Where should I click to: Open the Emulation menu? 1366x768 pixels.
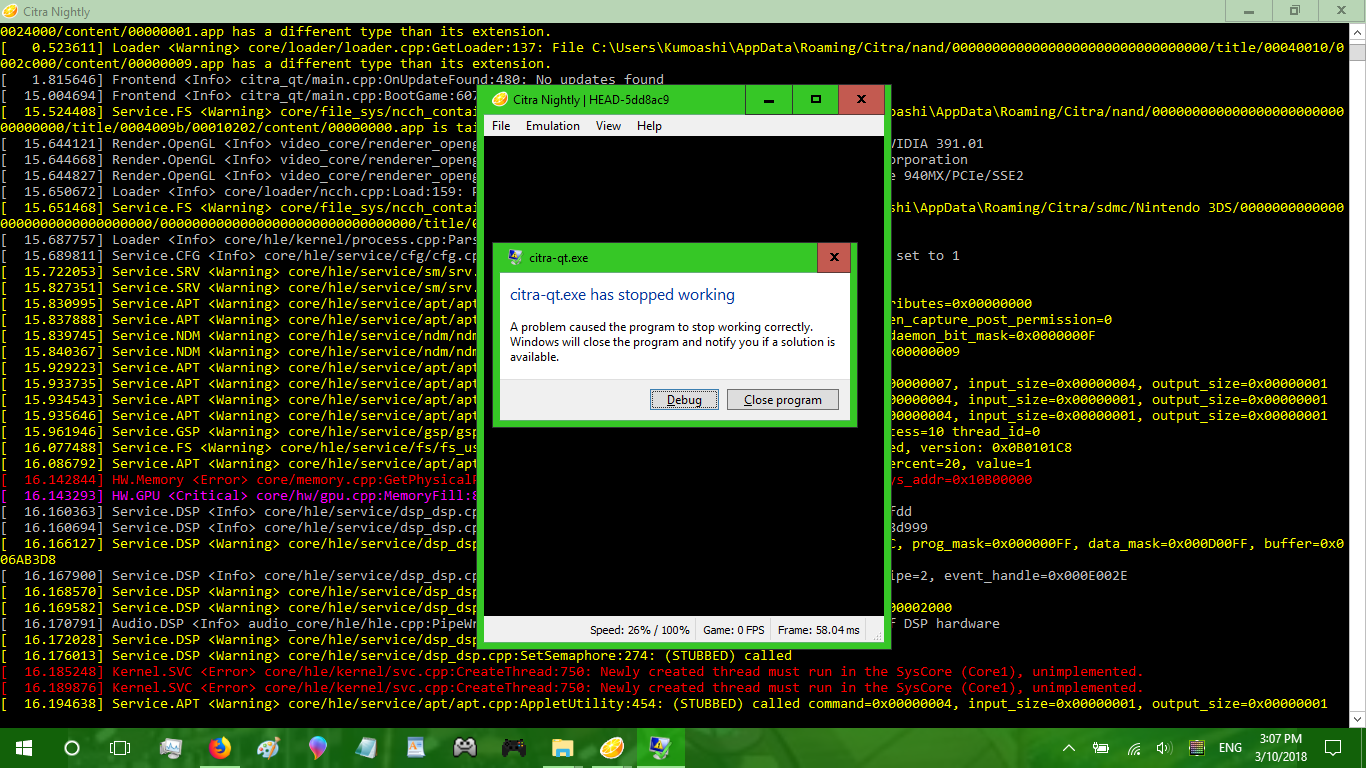553,126
